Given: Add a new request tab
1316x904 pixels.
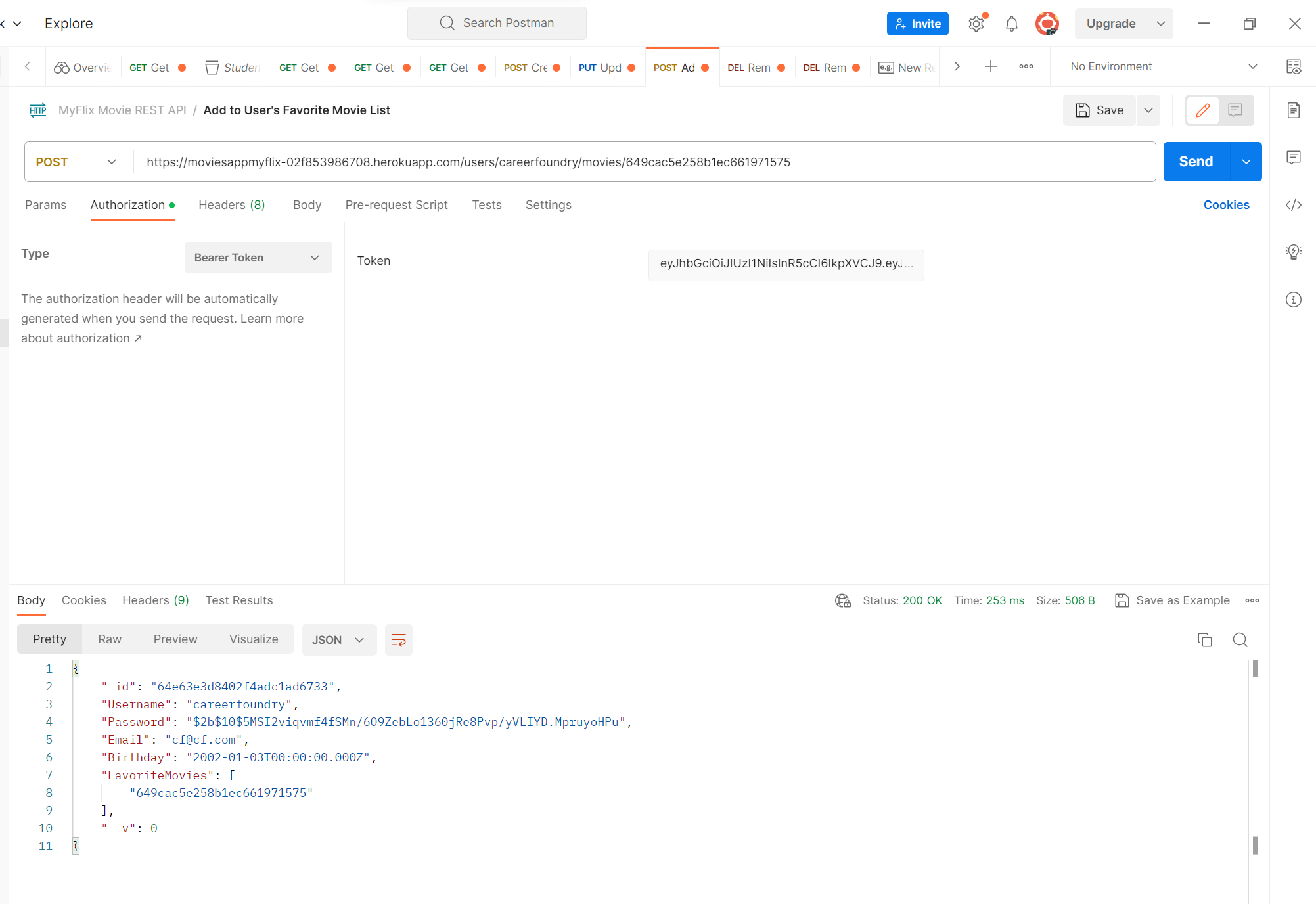Looking at the screenshot, I should (991, 66).
